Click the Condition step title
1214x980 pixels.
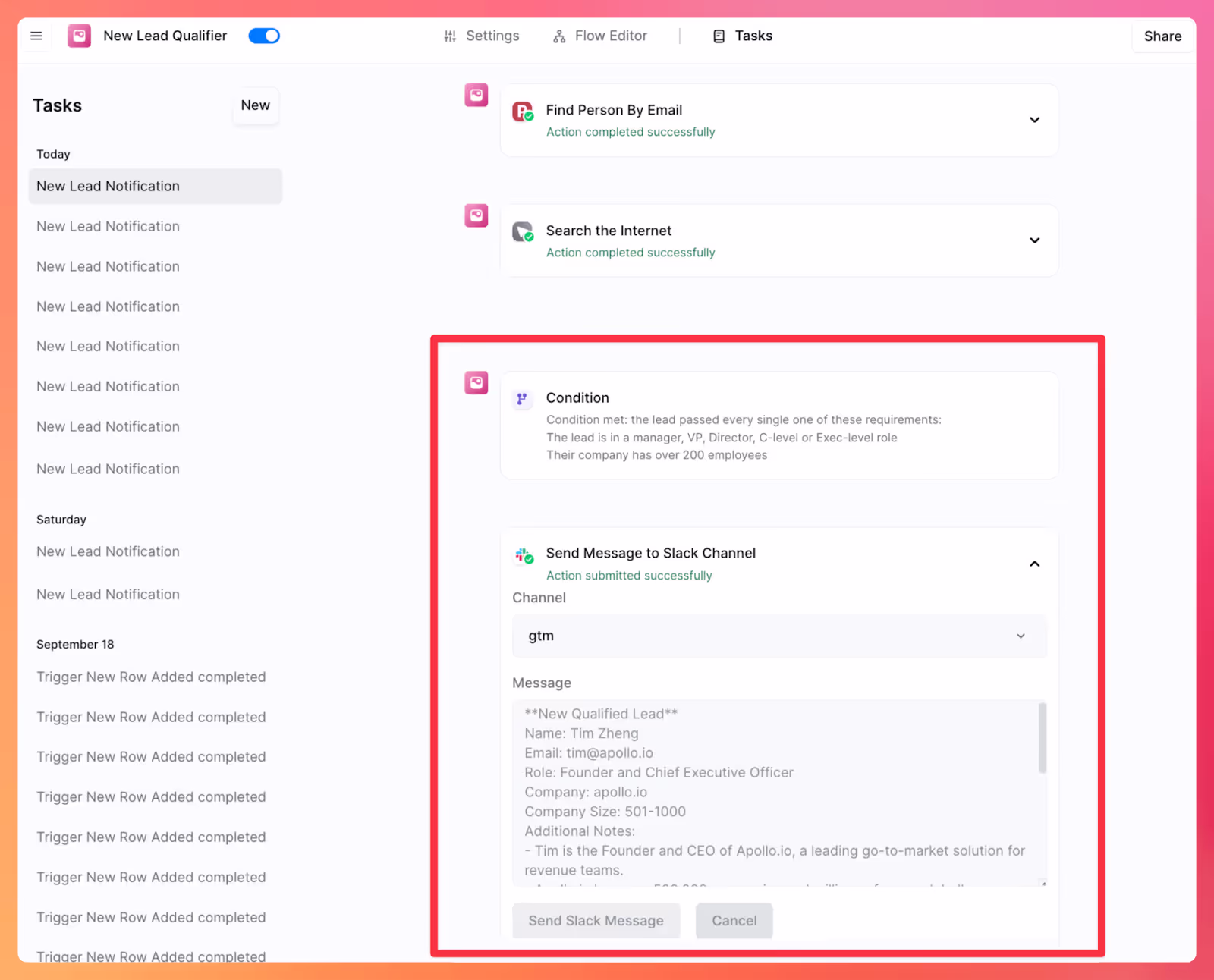point(577,397)
